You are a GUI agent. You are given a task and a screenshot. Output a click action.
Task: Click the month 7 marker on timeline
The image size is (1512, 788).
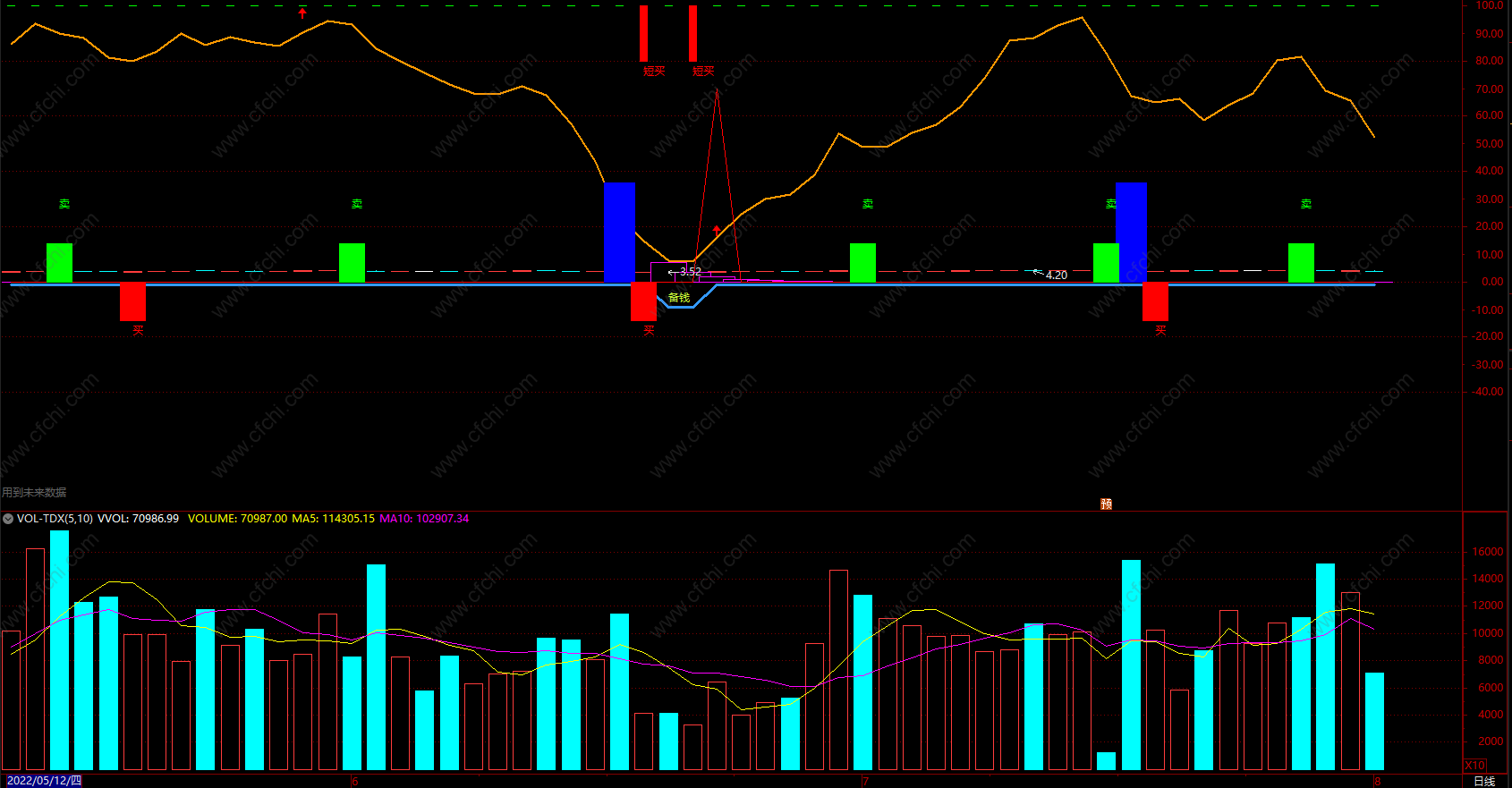[x=865, y=782]
